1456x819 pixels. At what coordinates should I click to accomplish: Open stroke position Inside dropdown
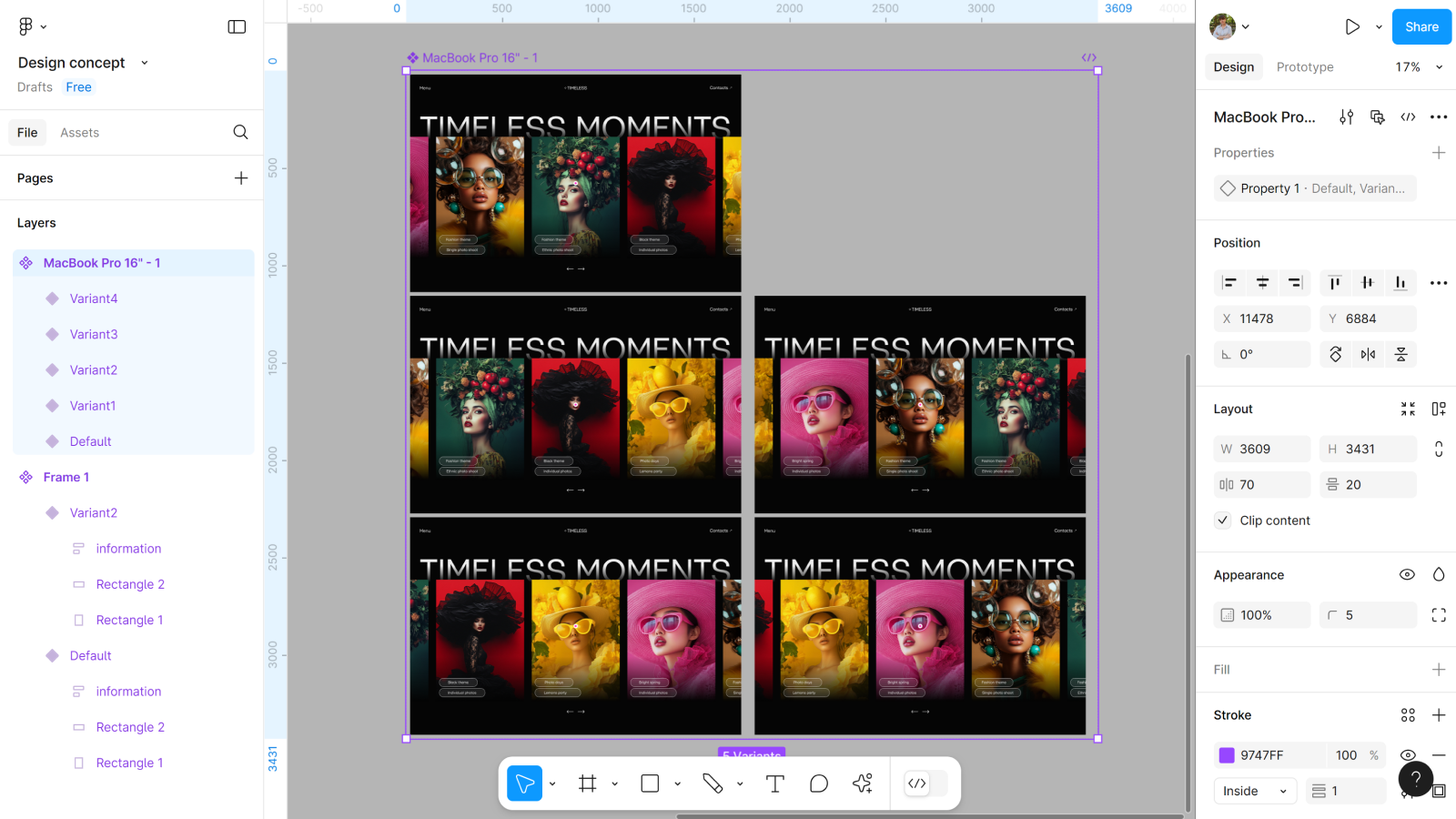tap(1255, 791)
